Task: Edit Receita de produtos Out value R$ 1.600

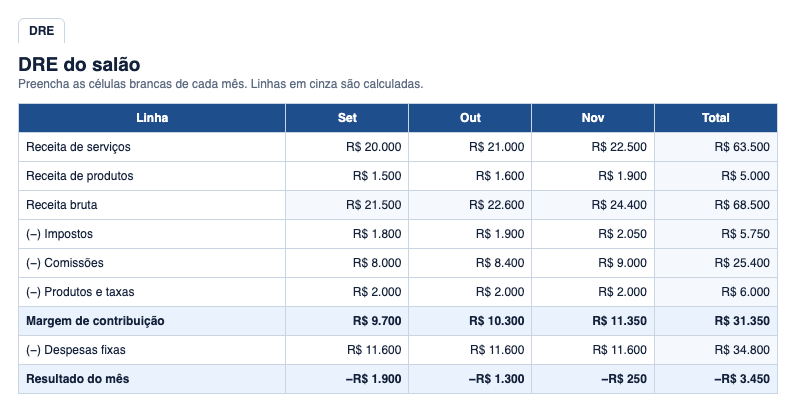Action: coord(470,176)
